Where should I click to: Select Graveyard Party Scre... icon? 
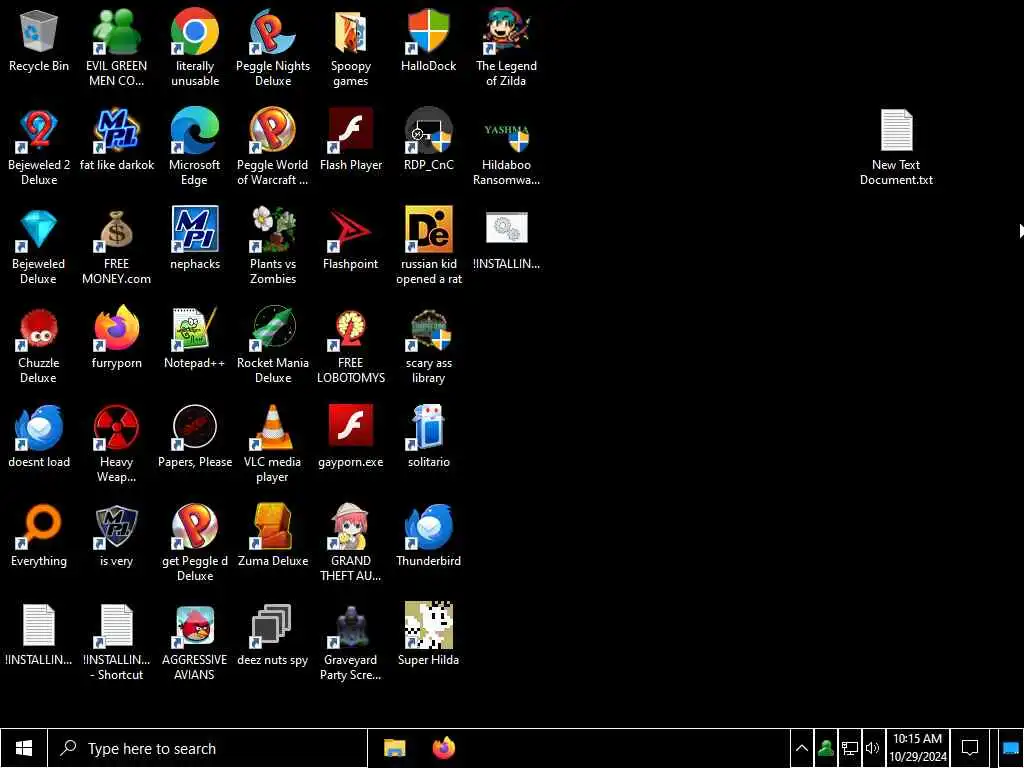351,642
